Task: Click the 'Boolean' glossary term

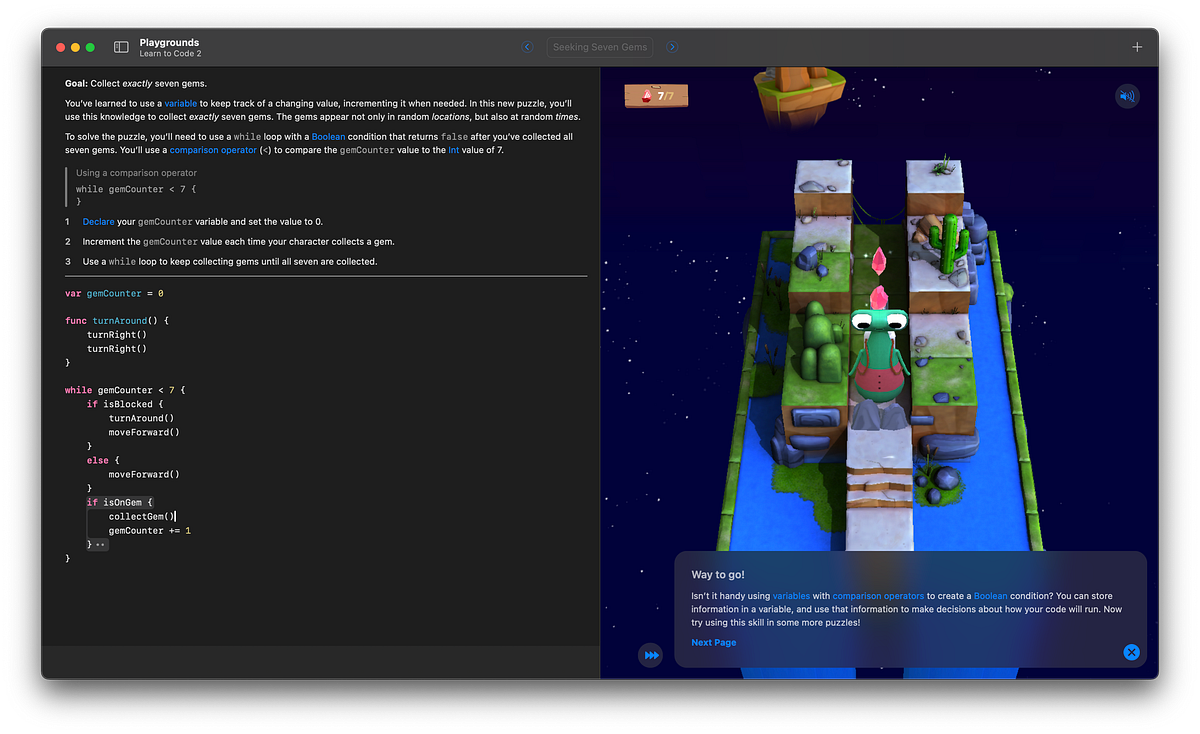Action: (x=329, y=136)
